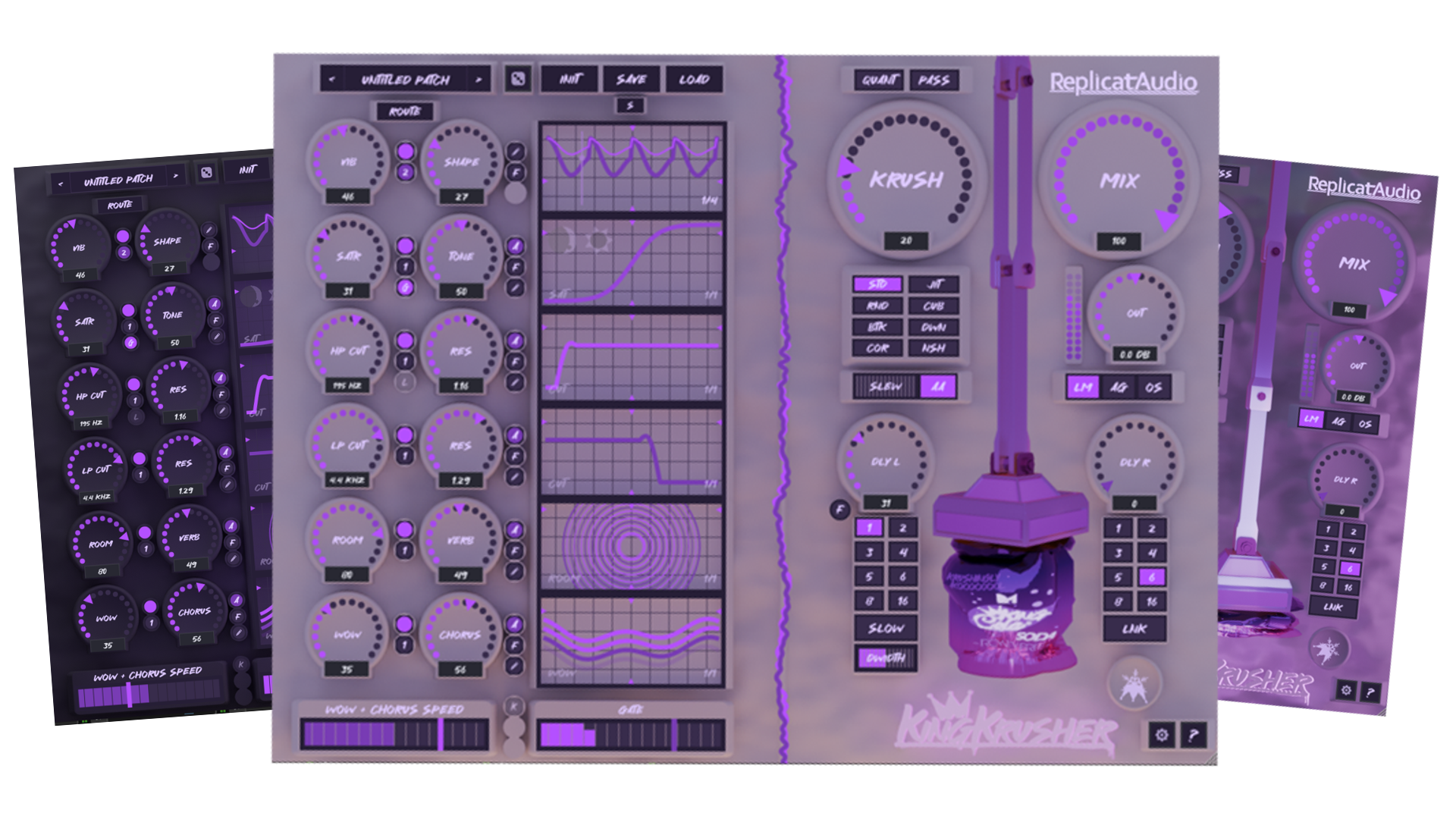Click A button beside TONE knob, center window

(516, 246)
